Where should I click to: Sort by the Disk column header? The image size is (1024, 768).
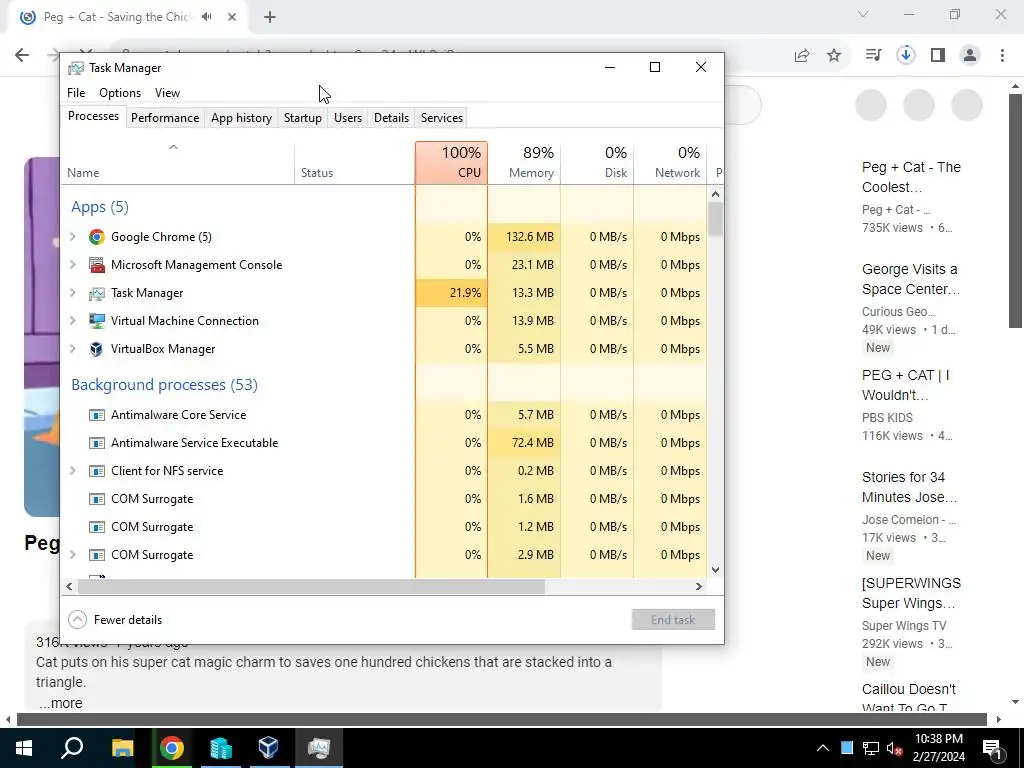[x=598, y=163]
